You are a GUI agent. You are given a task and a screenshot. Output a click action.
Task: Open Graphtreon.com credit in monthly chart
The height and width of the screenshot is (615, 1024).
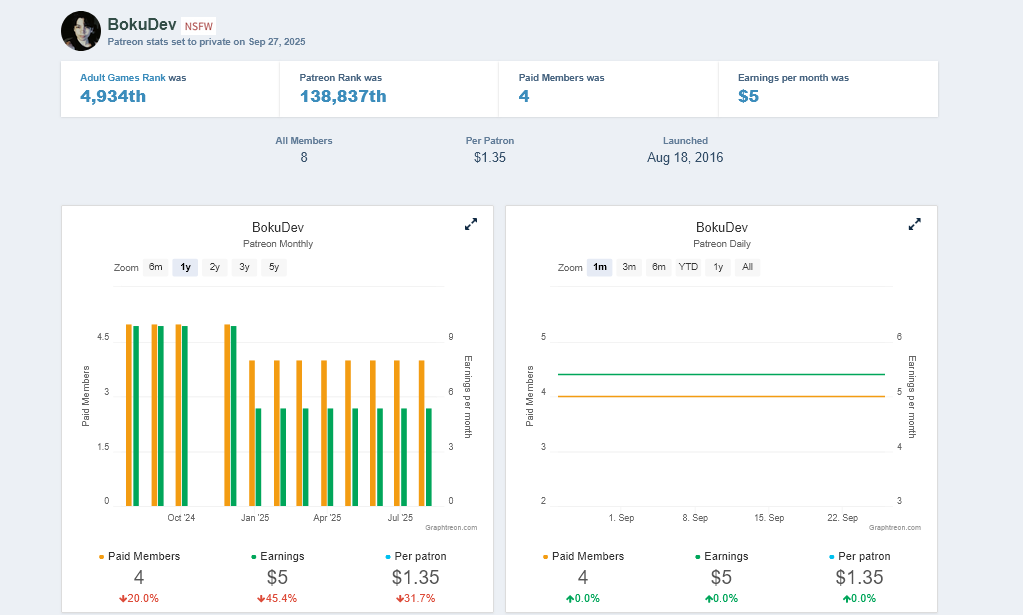pyautogui.click(x=451, y=527)
